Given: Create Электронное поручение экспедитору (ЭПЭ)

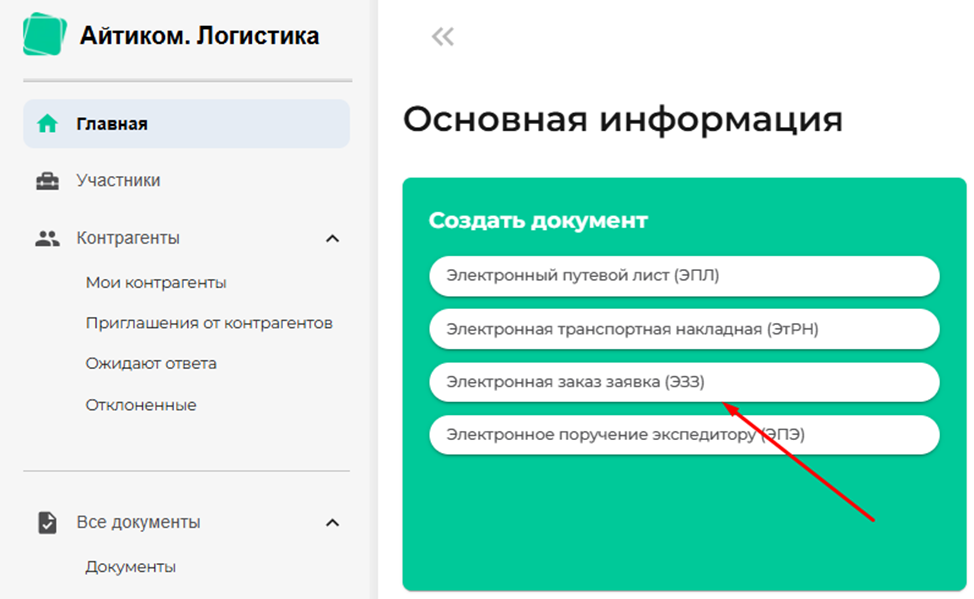Looking at the screenshot, I should pyautogui.click(x=684, y=435).
